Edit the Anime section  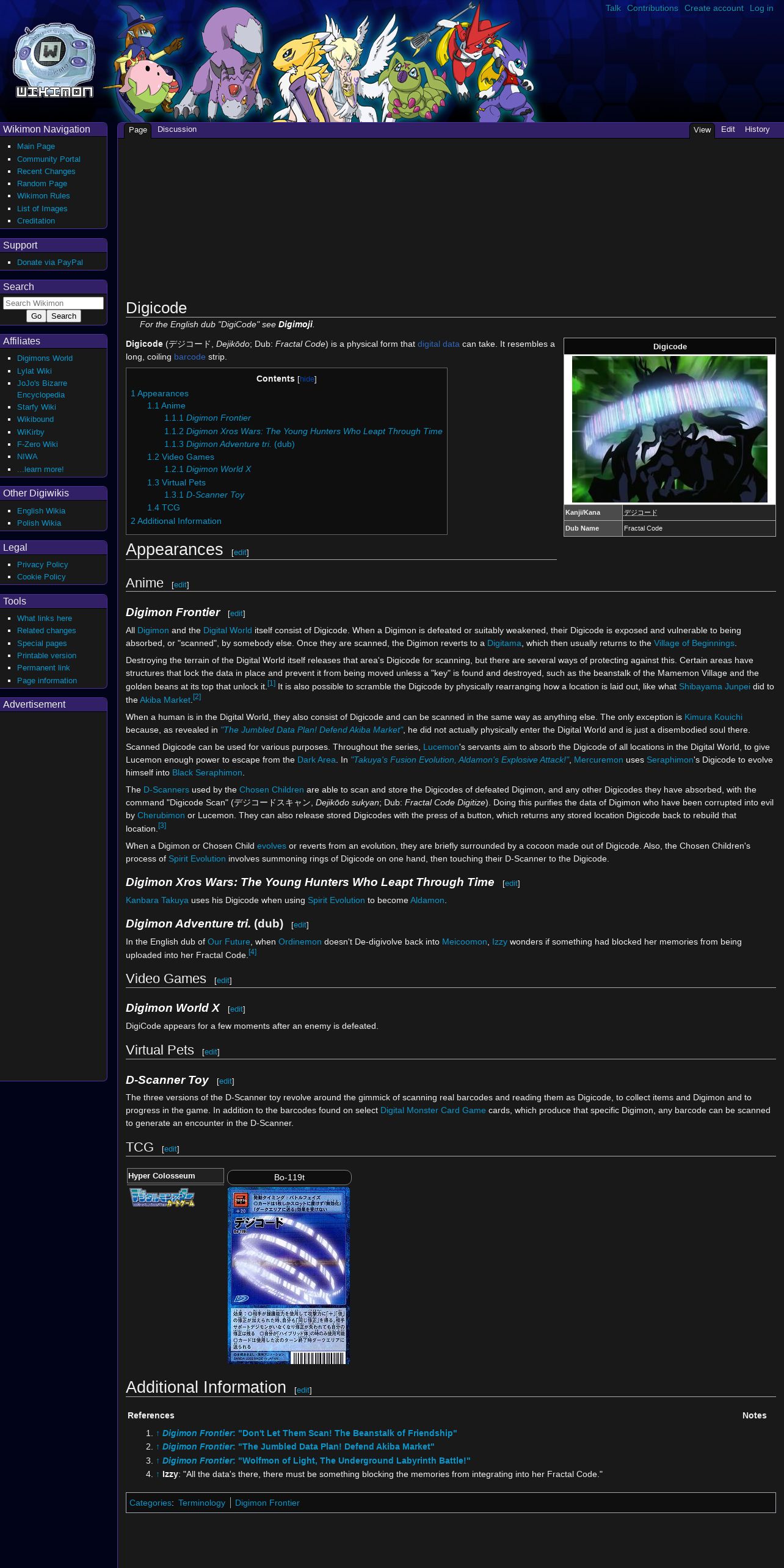point(180,585)
